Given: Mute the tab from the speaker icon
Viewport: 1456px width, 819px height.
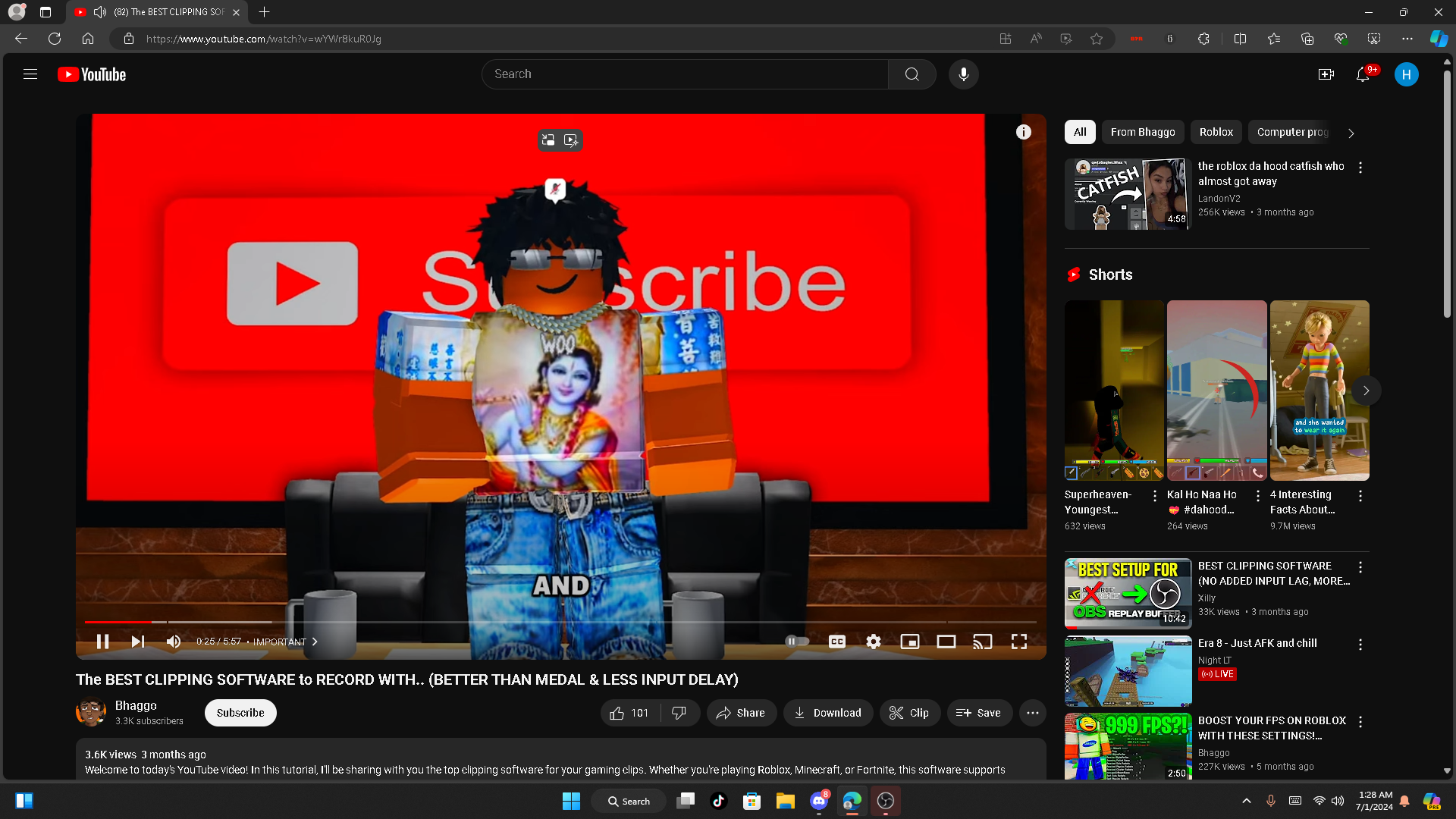Looking at the screenshot, I should [x=100, y=12].
